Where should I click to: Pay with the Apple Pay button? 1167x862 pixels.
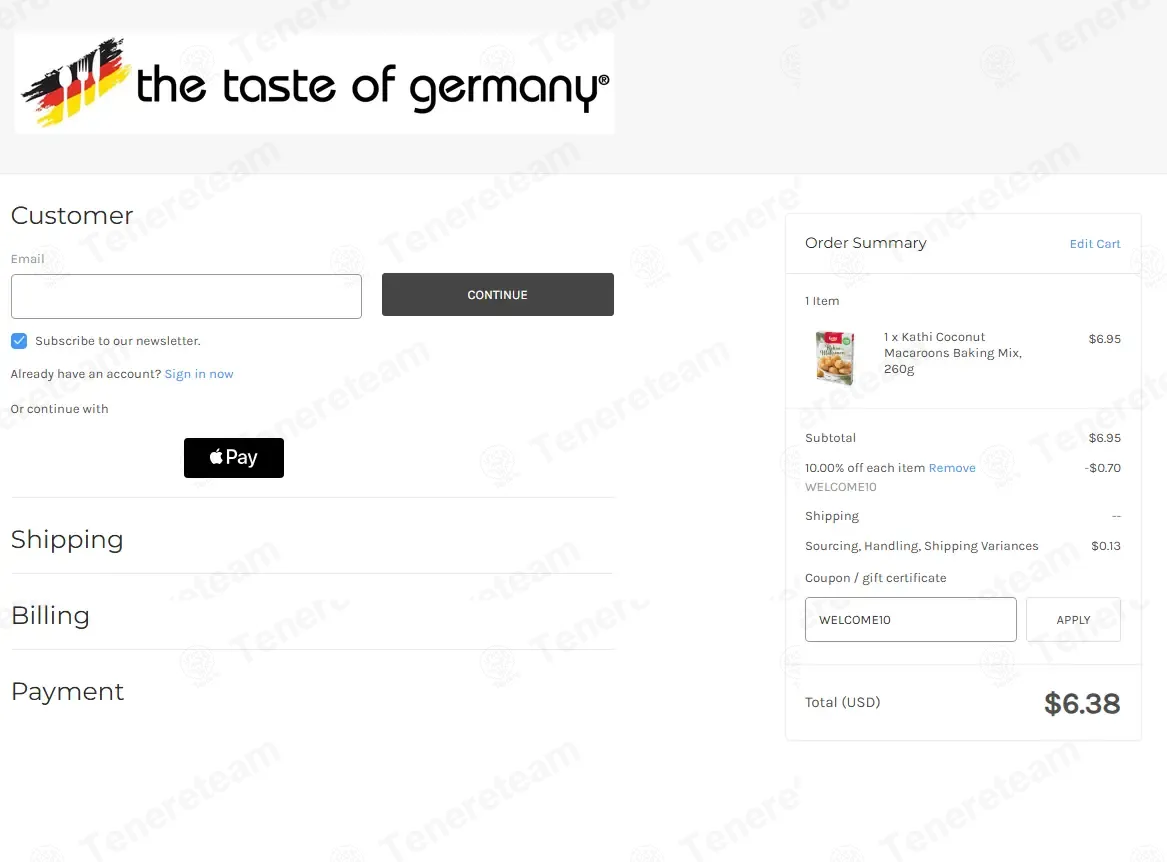234,458
